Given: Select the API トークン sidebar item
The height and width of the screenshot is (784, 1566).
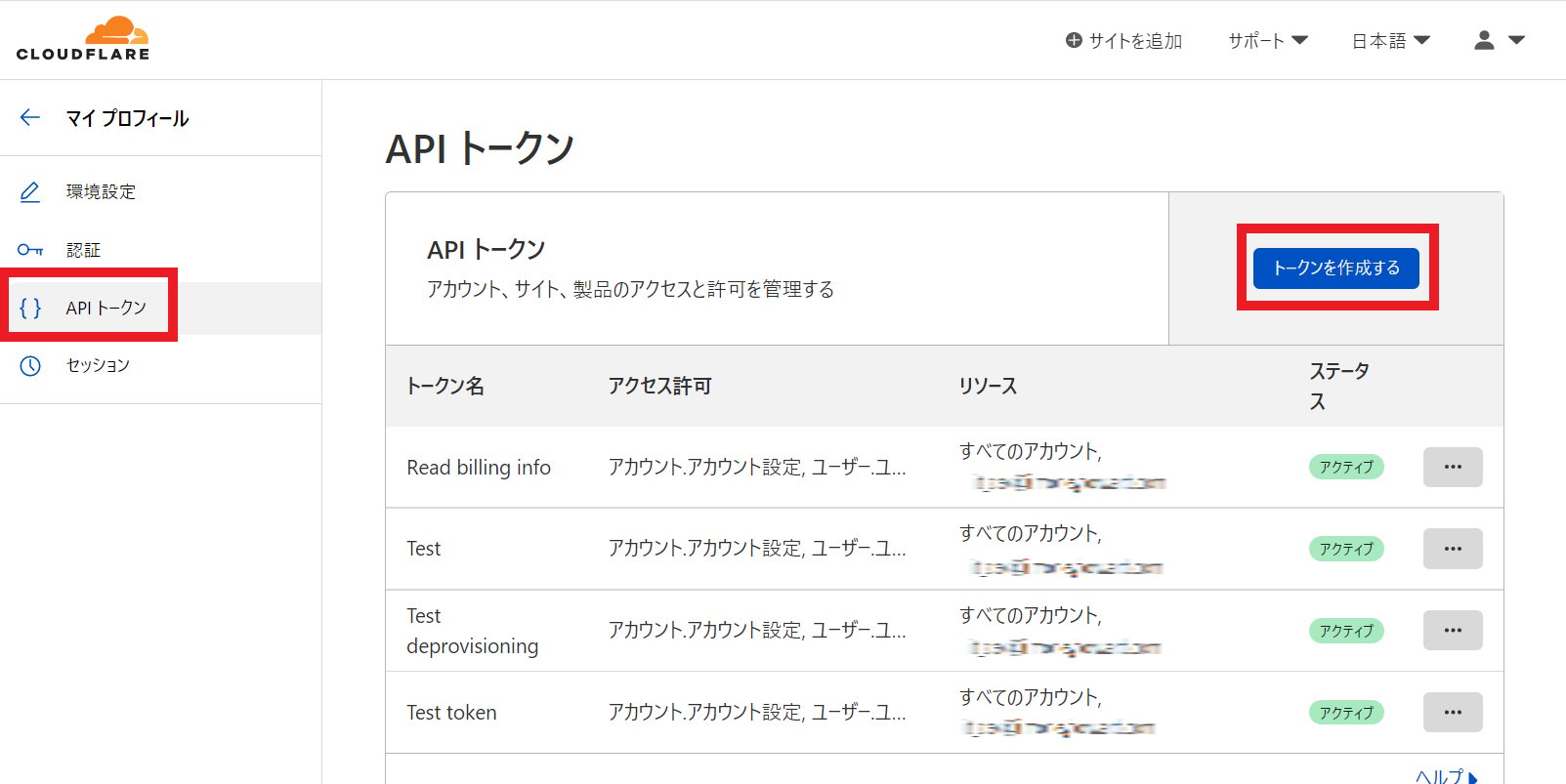Looking at the screenshot, I should point(160,308).
